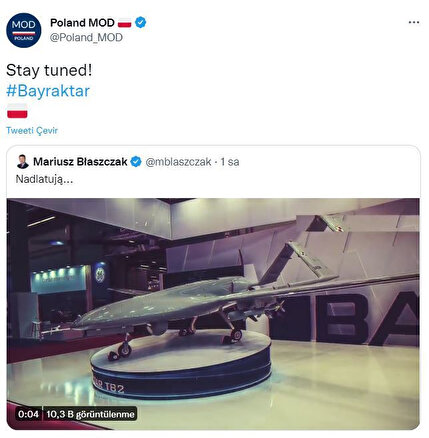Open the Poland MOD display name link
This screenshot has height=438, width=429.
82,23
